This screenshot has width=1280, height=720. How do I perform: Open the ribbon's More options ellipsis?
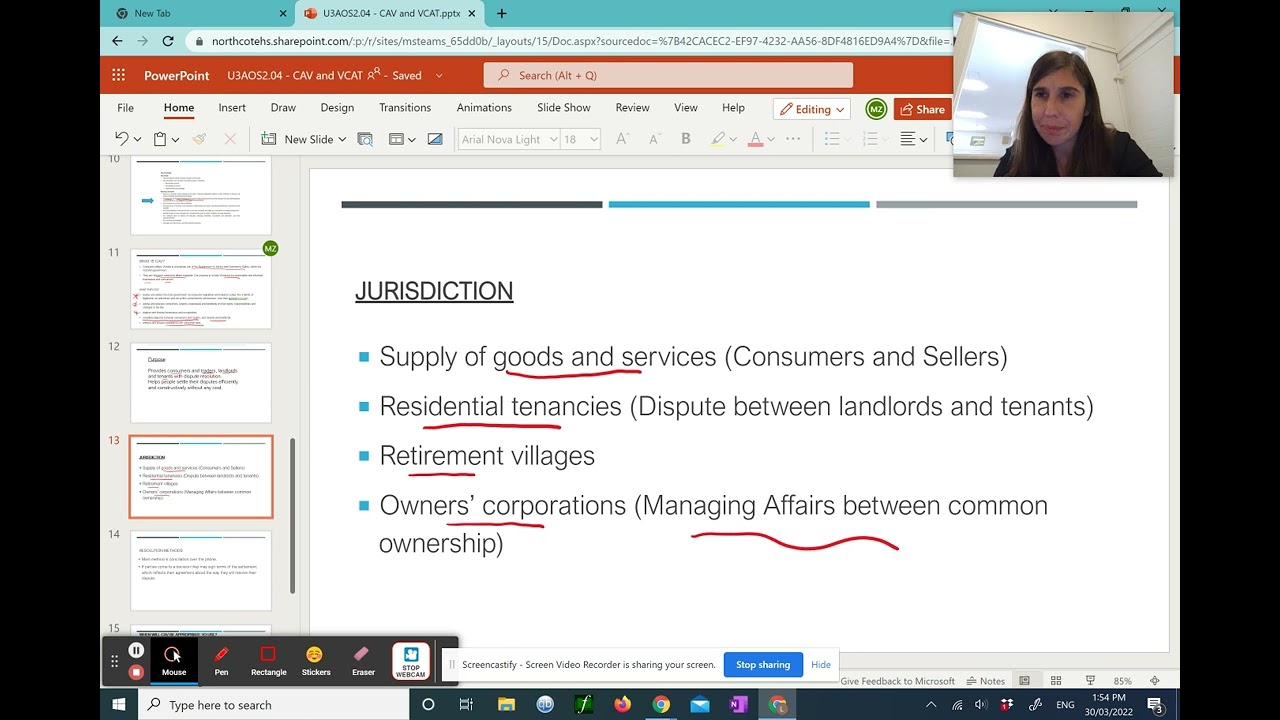click(x=793, y=139)
